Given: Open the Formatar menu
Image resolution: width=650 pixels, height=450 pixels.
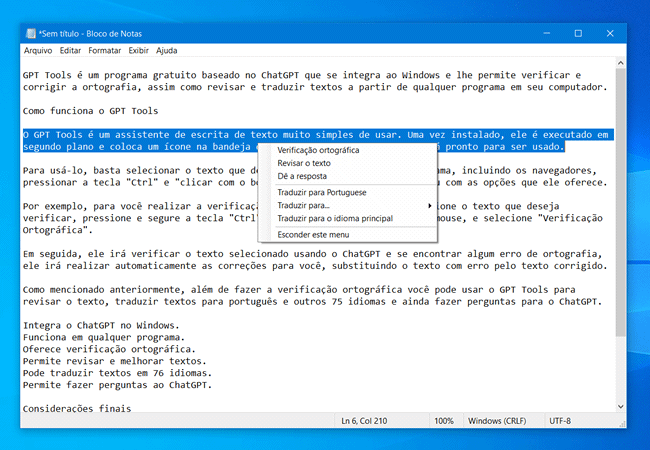Looking at the screenshot, I should (x=104, y=51).
